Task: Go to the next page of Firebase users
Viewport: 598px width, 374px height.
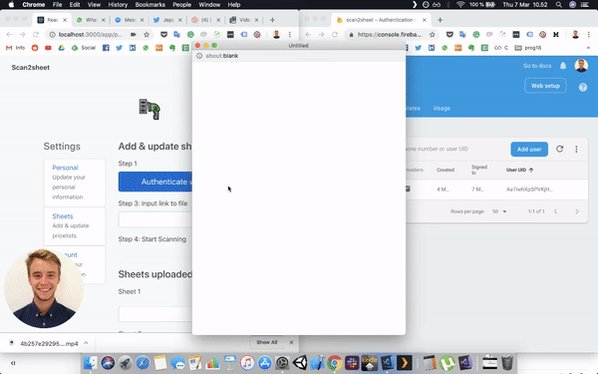Action: point(577,211)
